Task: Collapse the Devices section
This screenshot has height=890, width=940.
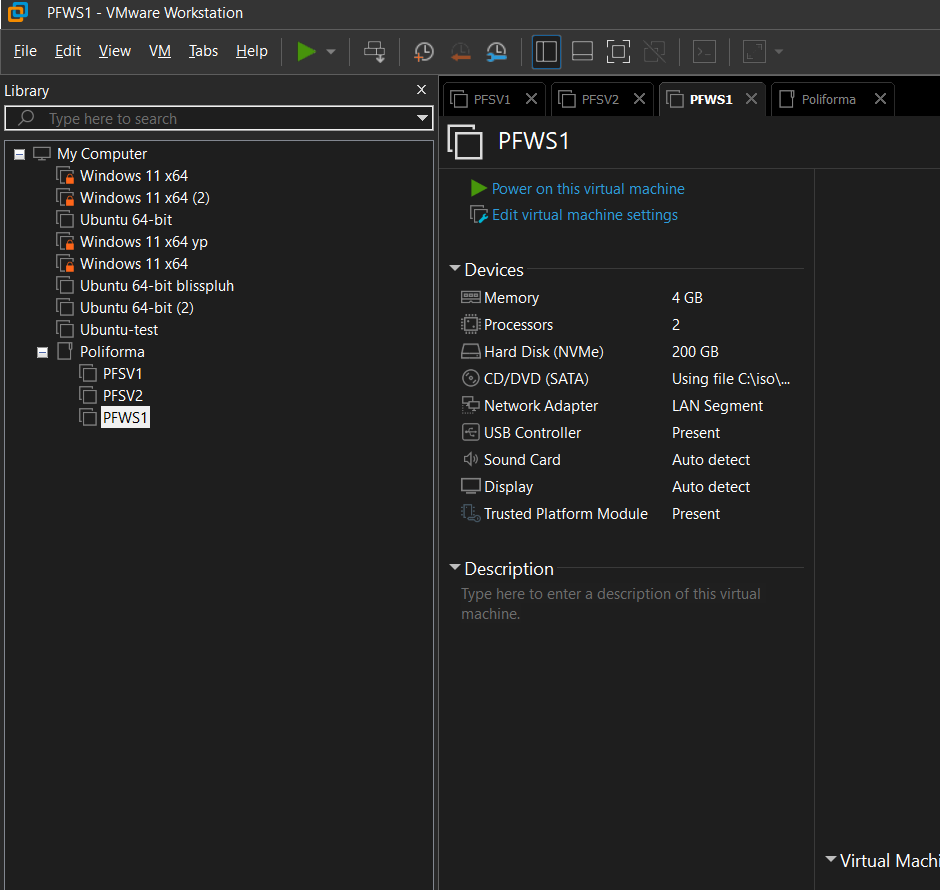Action: [x=455, y=269]
